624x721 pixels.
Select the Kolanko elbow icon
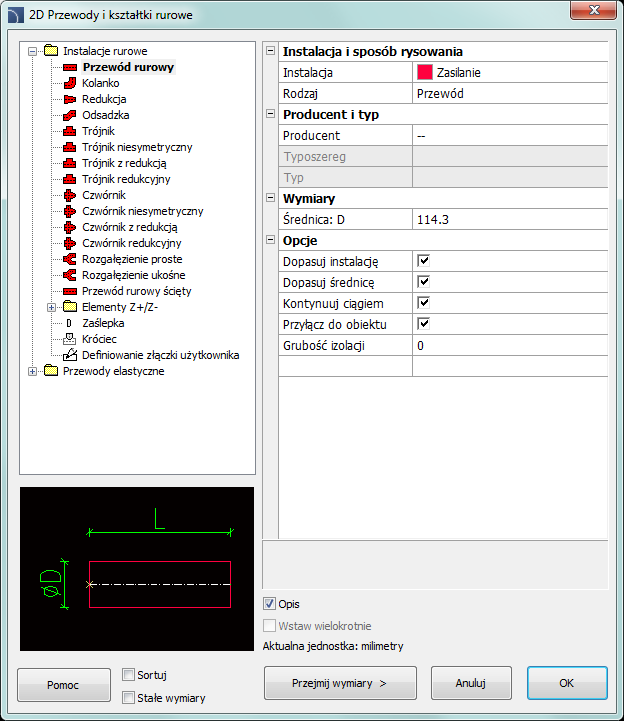[x=69, y=83]
